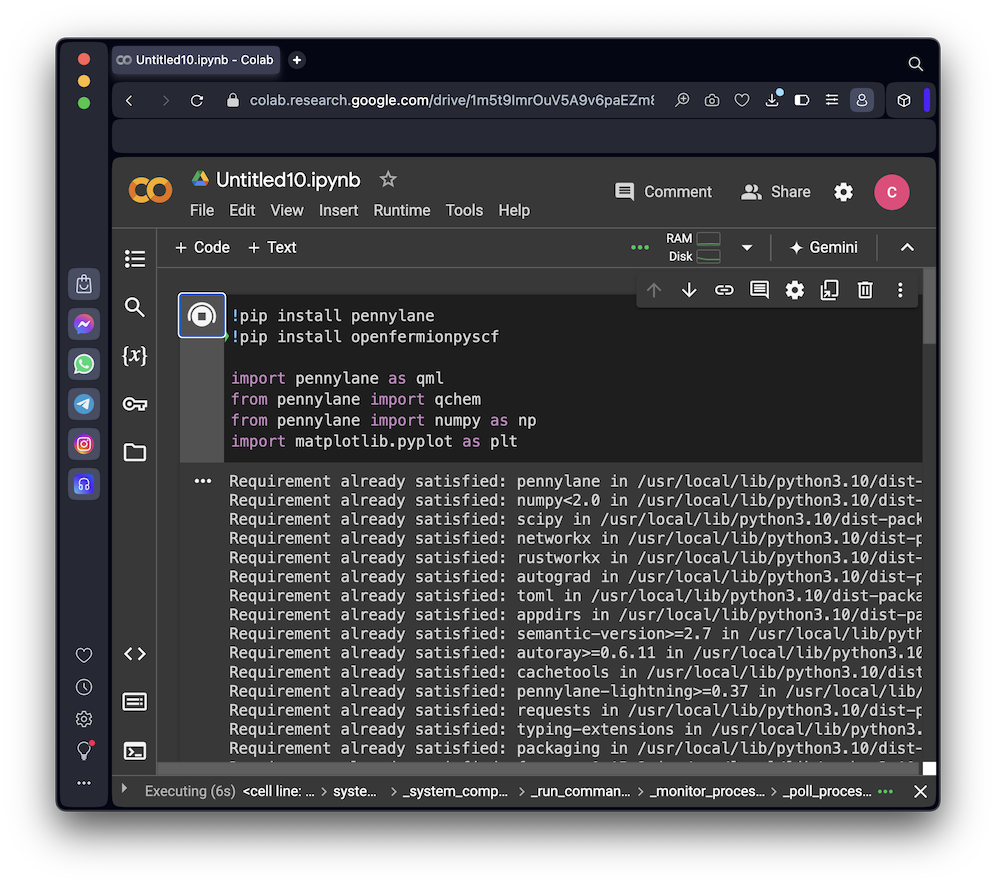Open the cell's three-dot more options
996x885 pixels.
[900, 290]
